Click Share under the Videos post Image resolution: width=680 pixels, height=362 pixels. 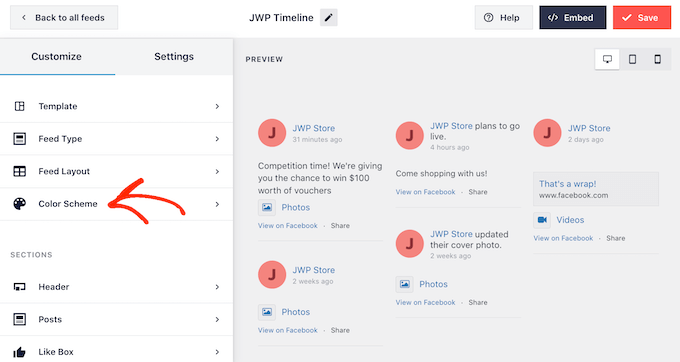[x=616, y=238]
